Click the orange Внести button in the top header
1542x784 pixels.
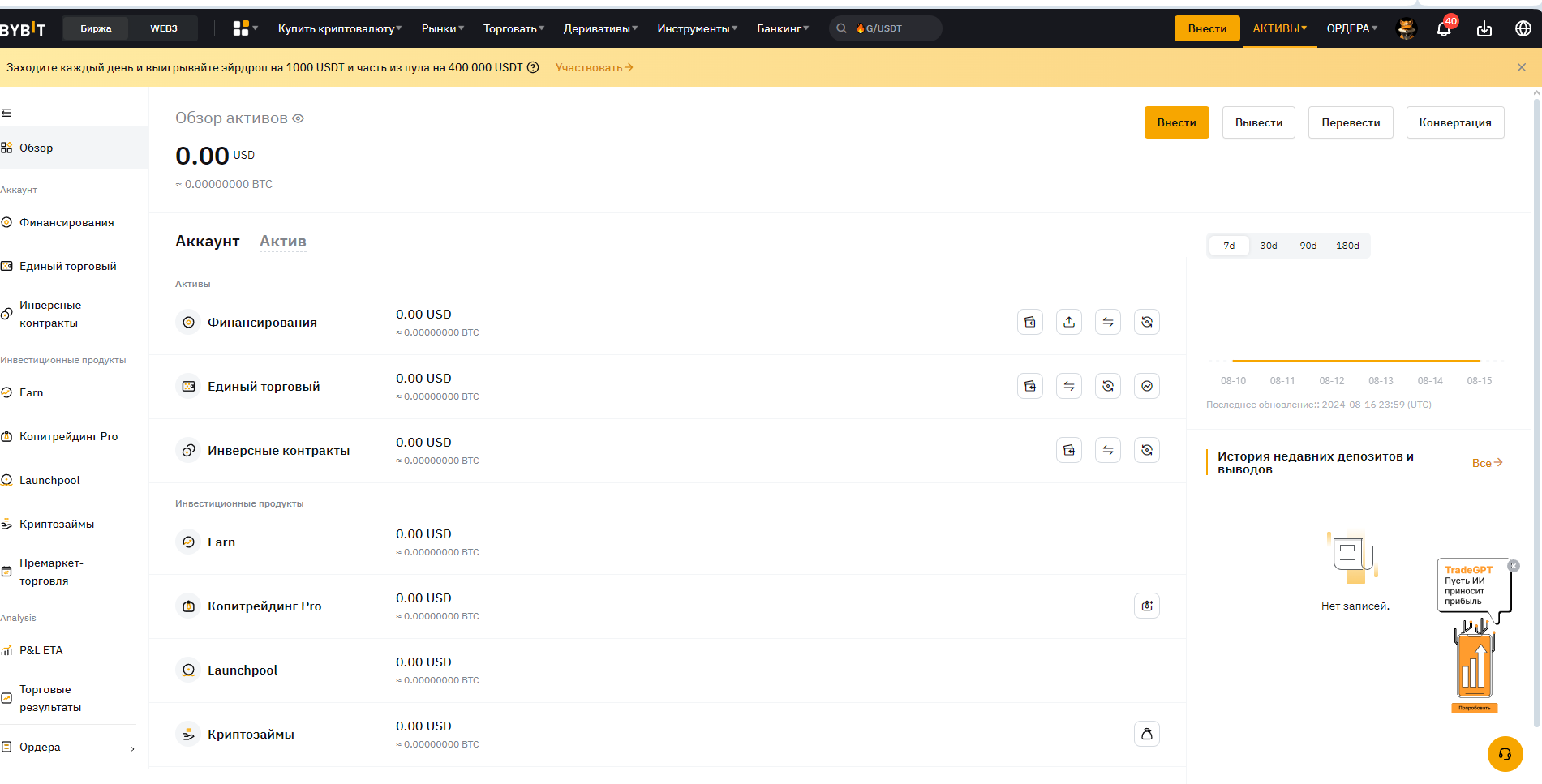(1207, 28)
